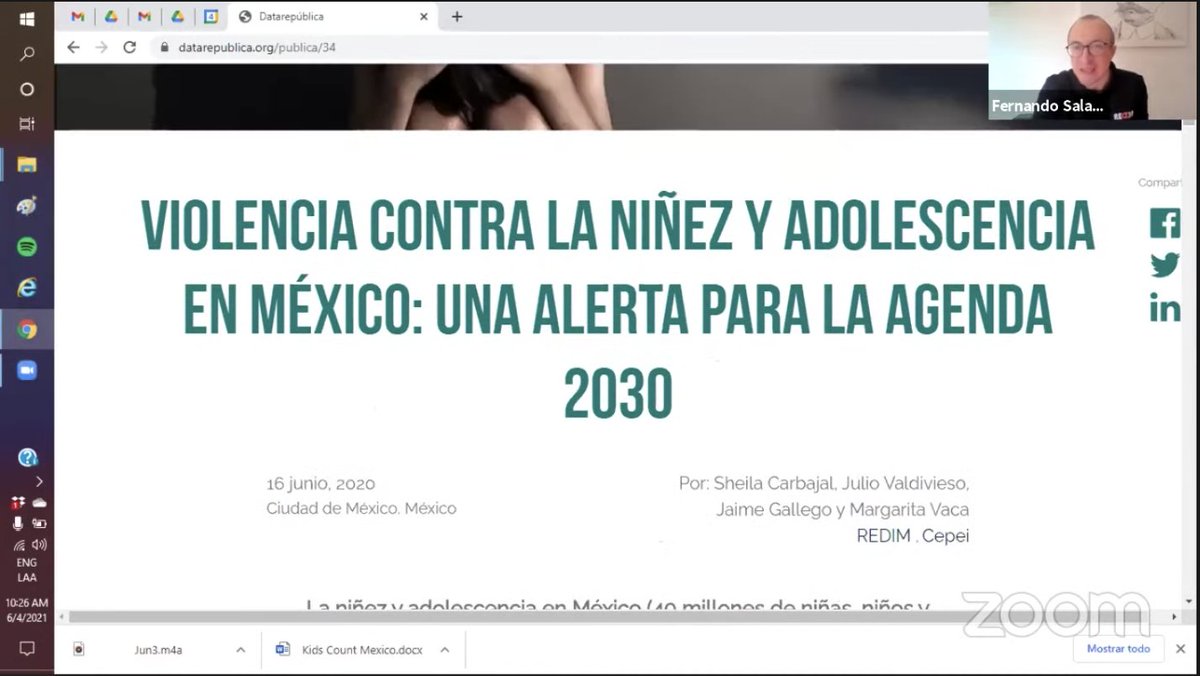Open the Windows notification center
1200x676 pixels.
point(27,649)
